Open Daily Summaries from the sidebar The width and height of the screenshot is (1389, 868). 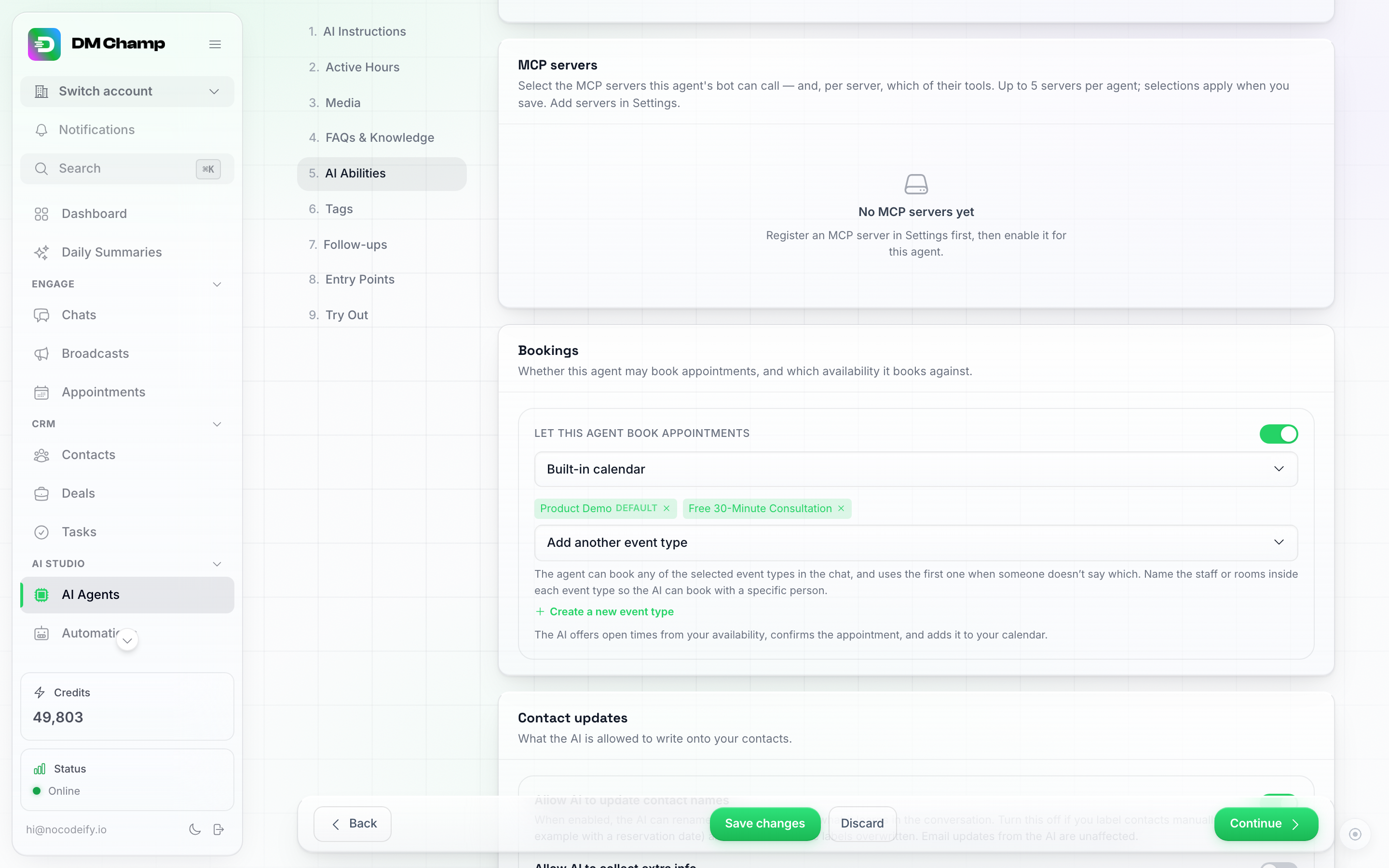pos(127,253)
